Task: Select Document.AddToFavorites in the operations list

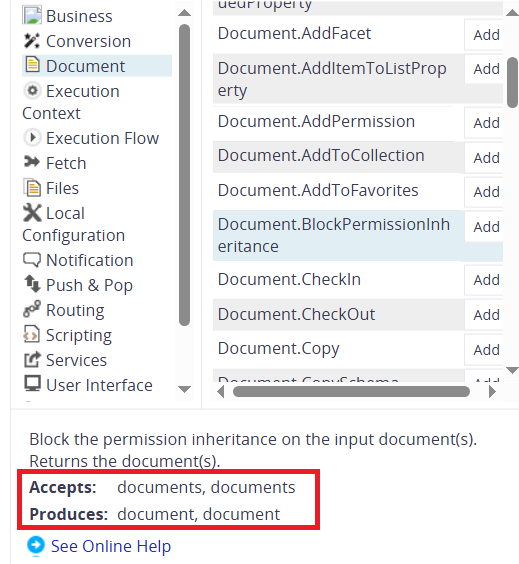Action: pyautogui.click(x=318, y=190)
